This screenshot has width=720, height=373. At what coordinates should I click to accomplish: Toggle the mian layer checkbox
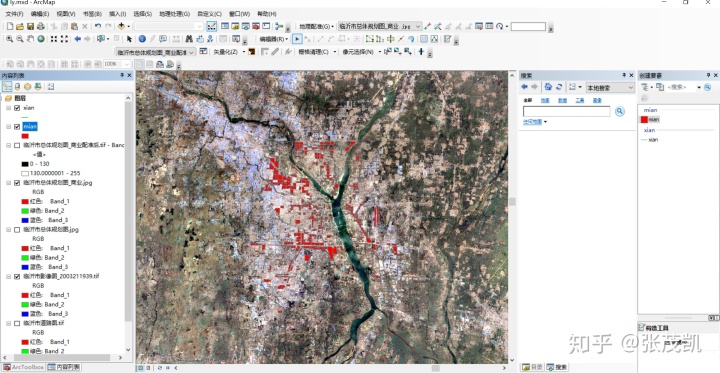pos(17,126)
